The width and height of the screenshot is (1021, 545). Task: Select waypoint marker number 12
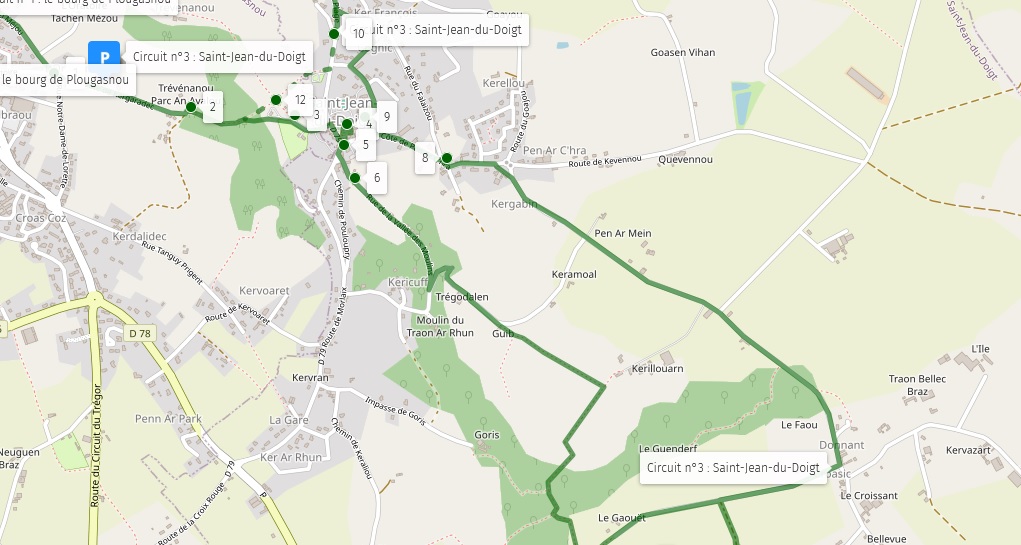click(300, 100)
